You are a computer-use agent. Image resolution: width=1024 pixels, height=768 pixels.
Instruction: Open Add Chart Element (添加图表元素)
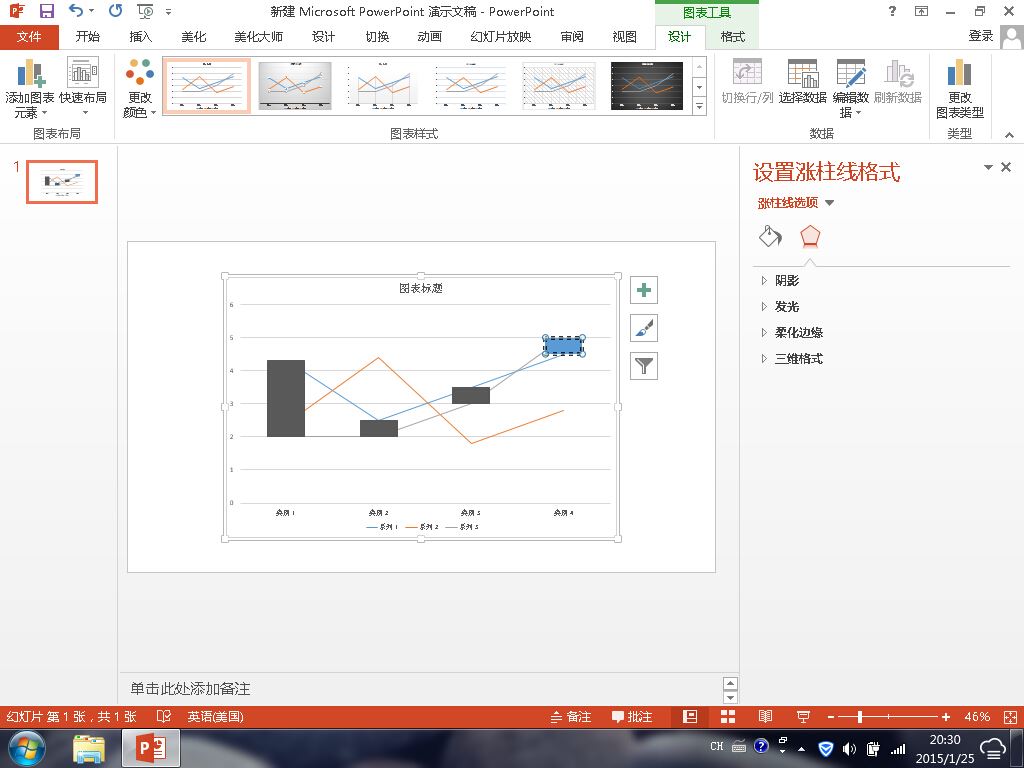[29, 88]
